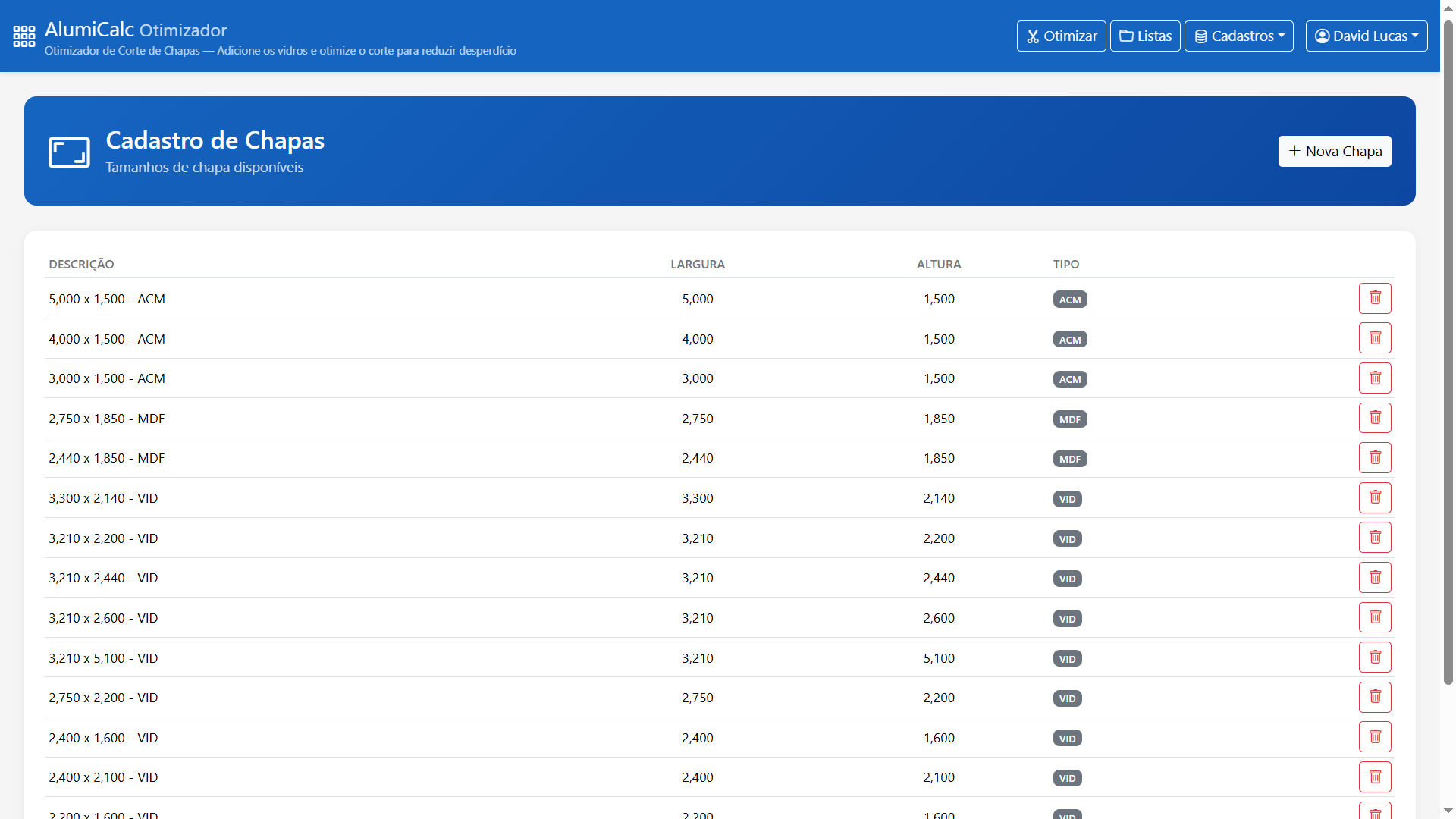Viewport: 1456px width, 819px height.
Task: Select the description '3,000 x 1,500 - ACM'
Action: [x=107, y=378]
